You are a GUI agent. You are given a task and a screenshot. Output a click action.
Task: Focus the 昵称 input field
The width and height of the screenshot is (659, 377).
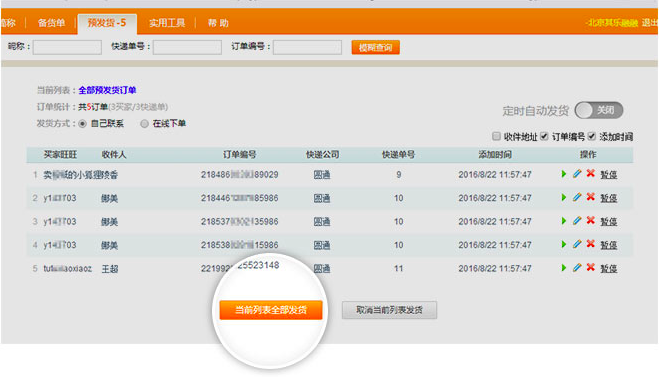(67, 47)
